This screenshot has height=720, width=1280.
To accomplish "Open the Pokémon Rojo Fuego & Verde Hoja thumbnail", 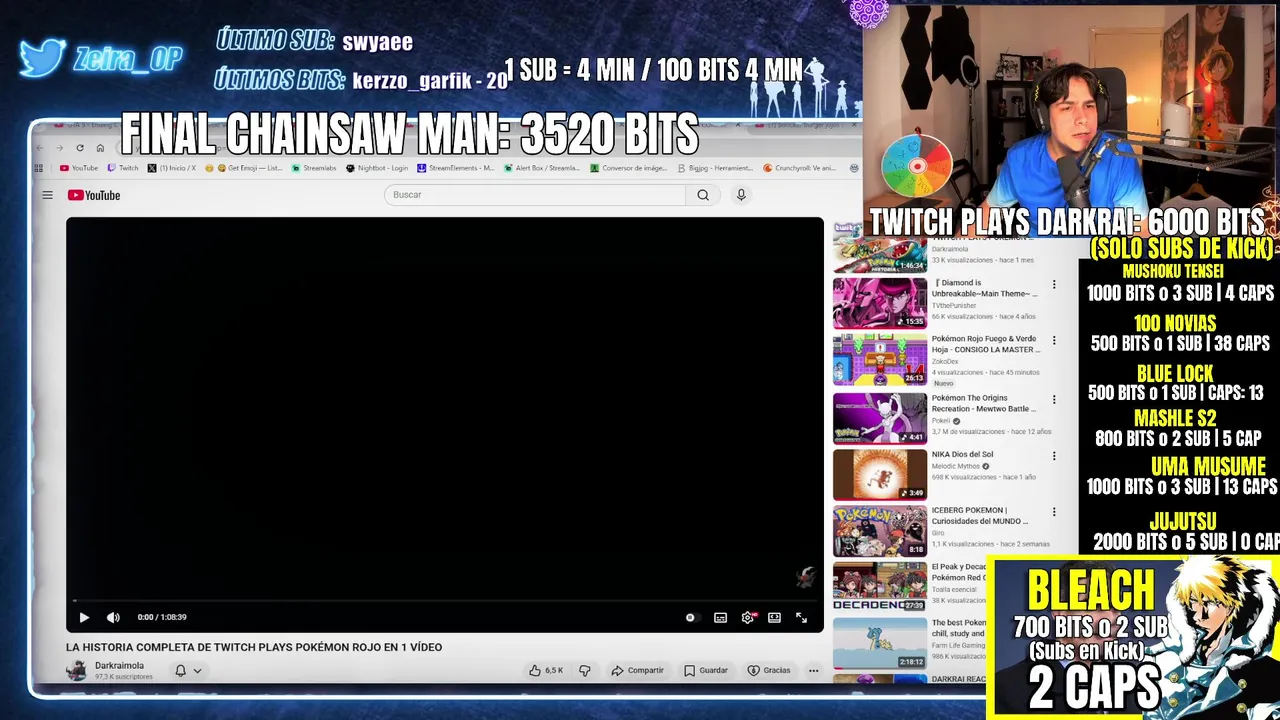I will click(x=880, y=360).
